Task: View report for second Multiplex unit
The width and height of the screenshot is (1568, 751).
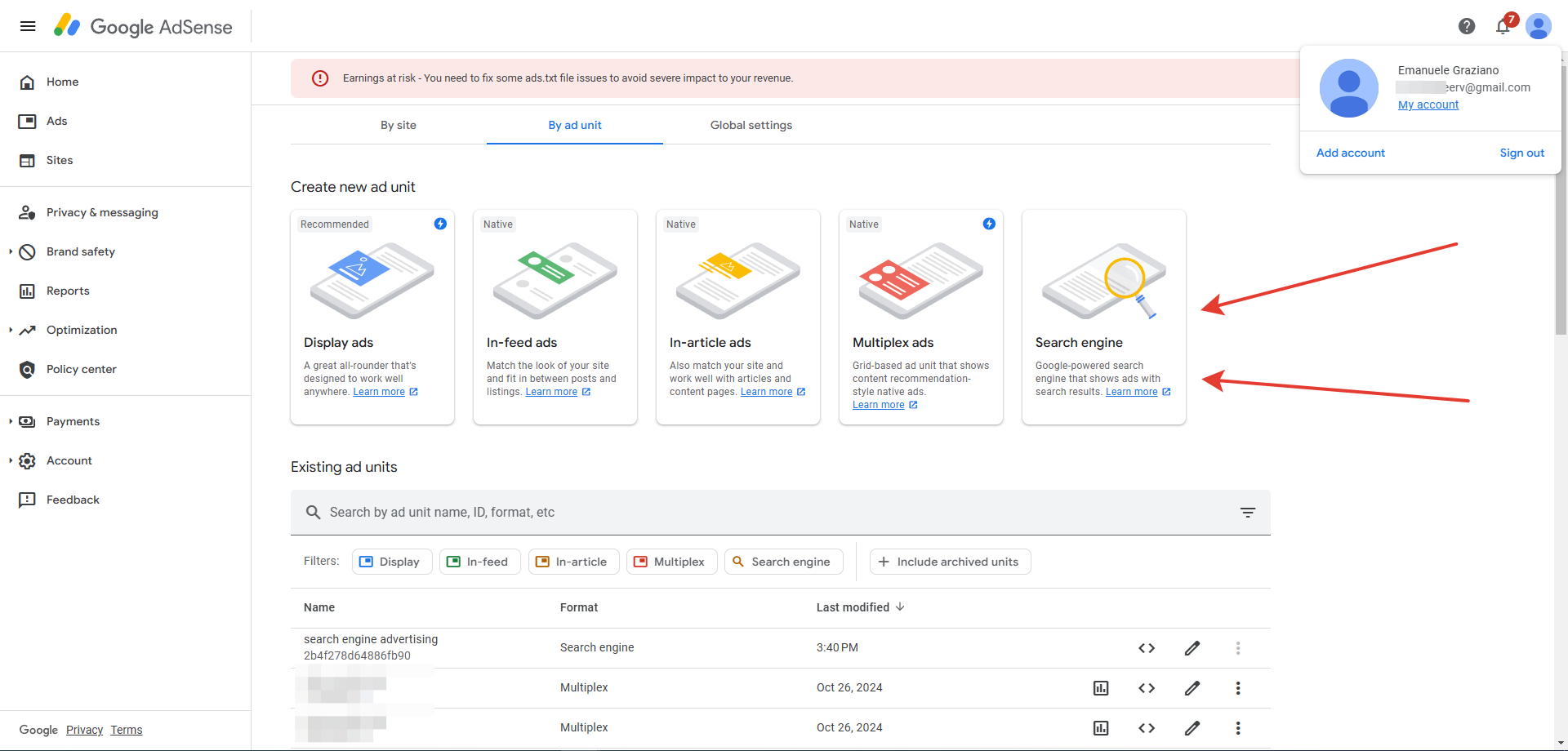Action: pyautogui.click(x=1101, y=728)
